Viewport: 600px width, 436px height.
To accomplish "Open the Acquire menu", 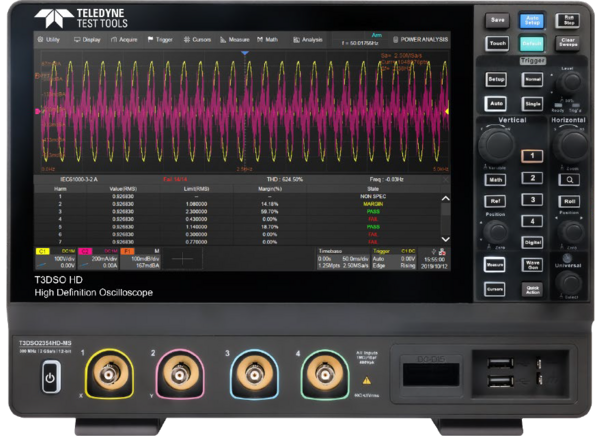I will [124, 39].
